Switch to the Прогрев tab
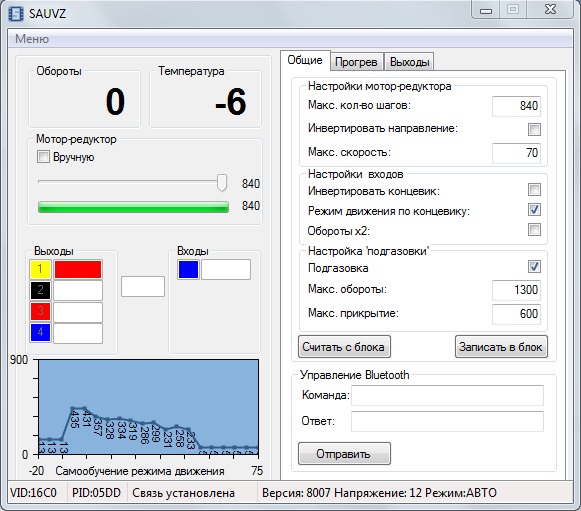Screen dimensions: 581x511 point(356,62)
